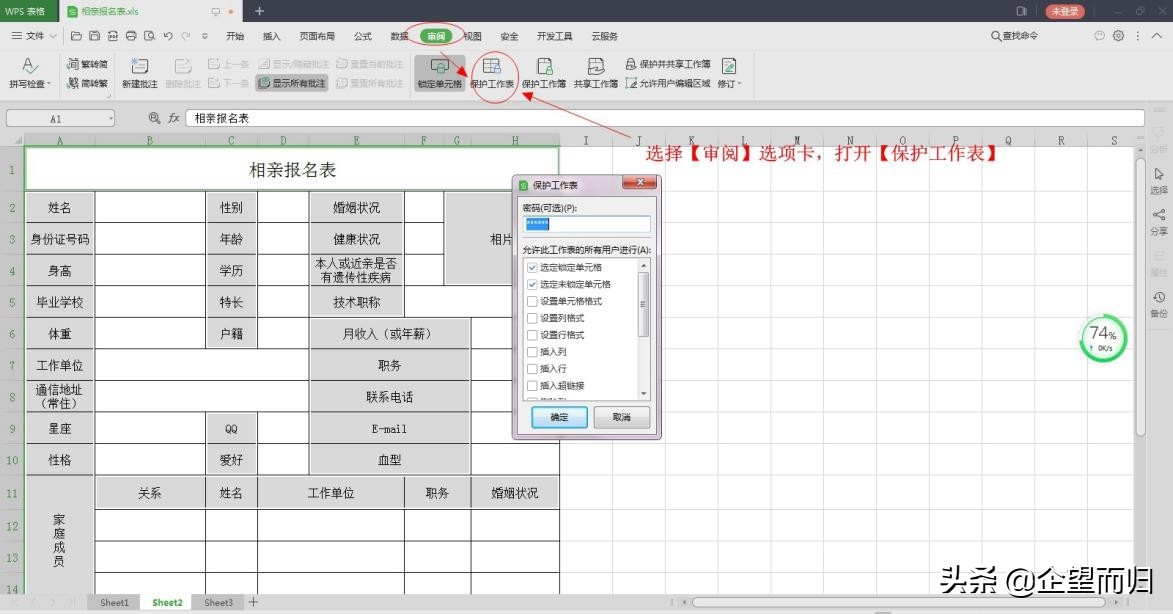This screenshot has height=614, width=1173.
Task: Click the permission list scroll-up arrow
Action: pos(643,265)
